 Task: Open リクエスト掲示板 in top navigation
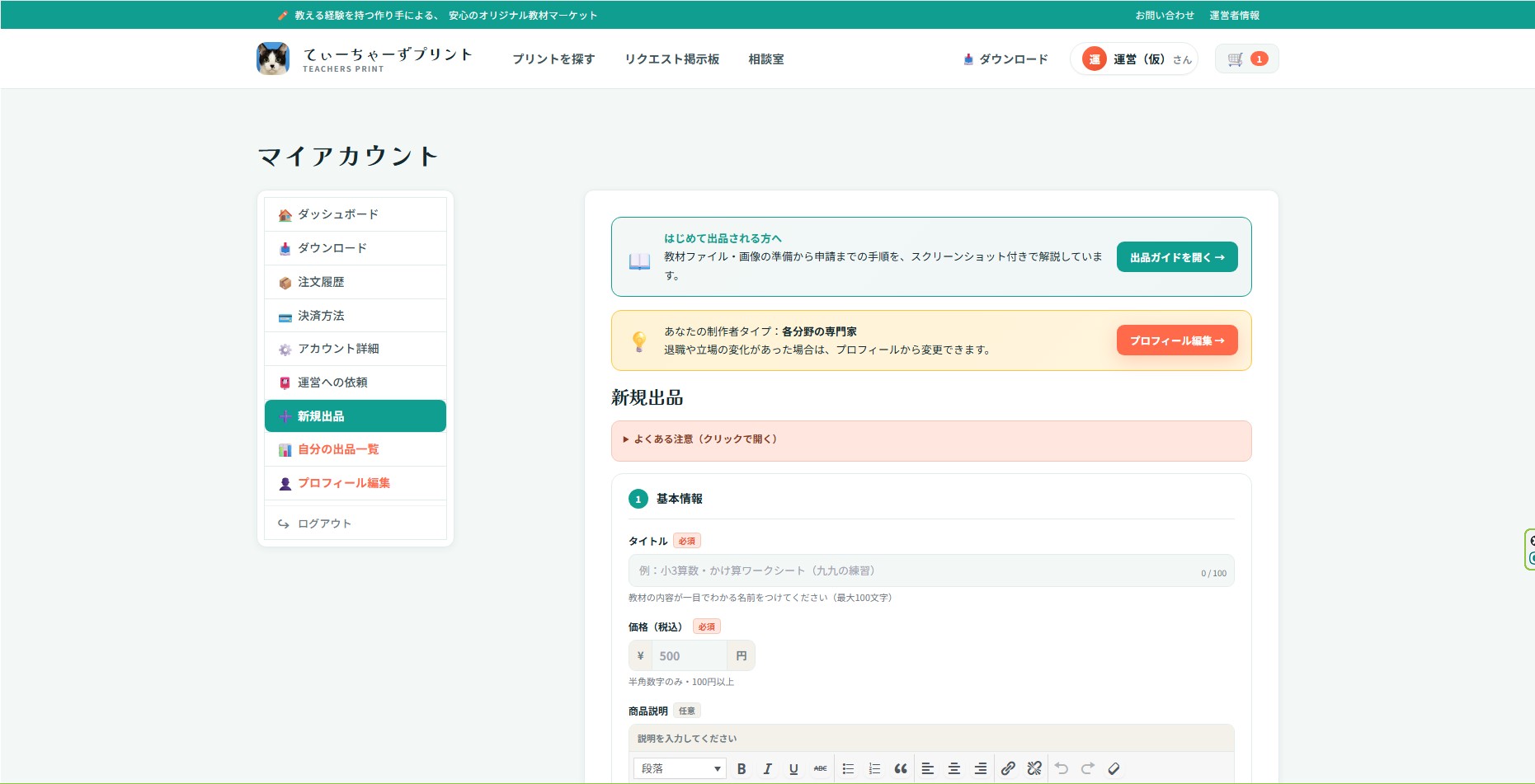pos(672,59)
